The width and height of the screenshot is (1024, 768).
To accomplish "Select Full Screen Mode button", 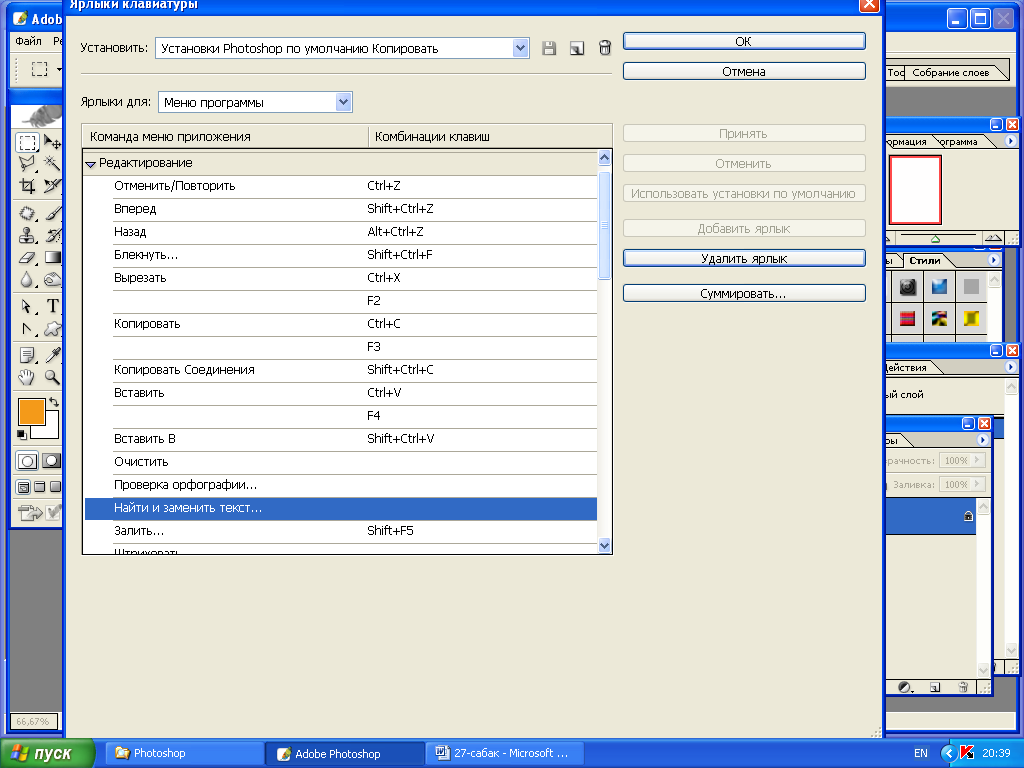I will coord(56,487).
